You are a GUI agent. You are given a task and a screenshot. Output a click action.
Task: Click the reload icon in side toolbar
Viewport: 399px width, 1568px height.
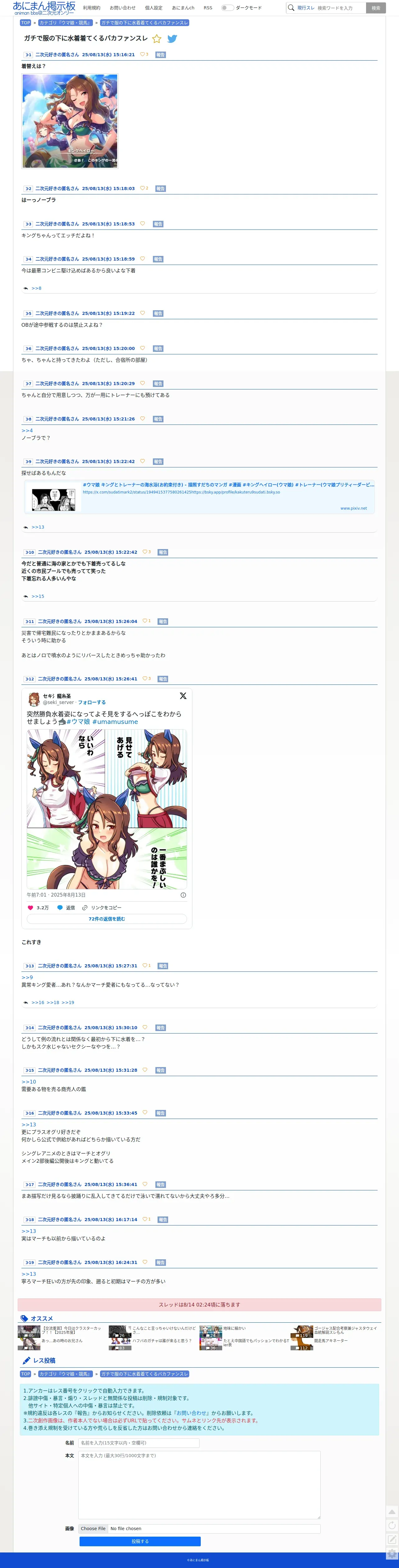pyautogui.click(x=392, y=1525)
